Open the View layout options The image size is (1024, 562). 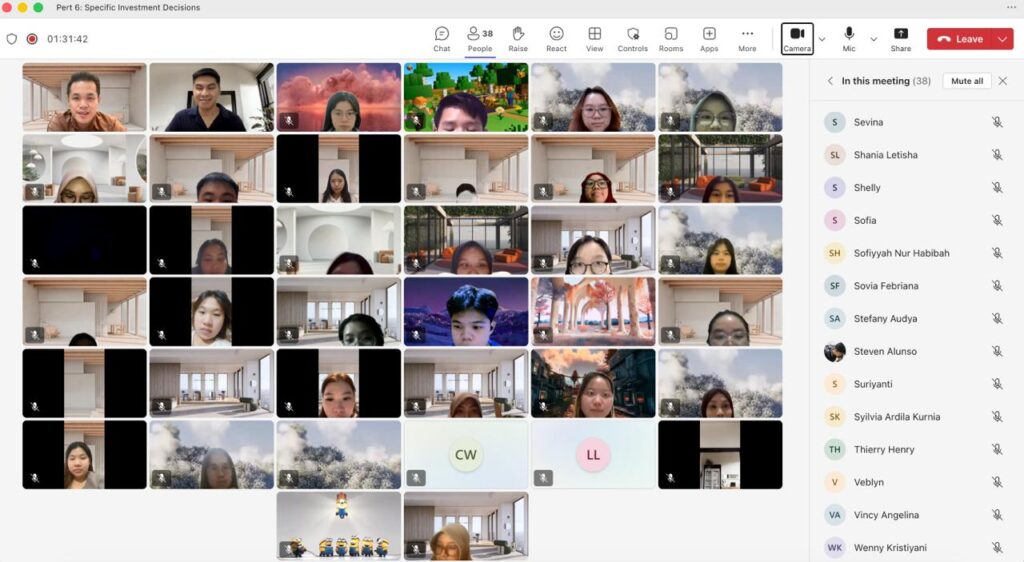tap(594, 38)
